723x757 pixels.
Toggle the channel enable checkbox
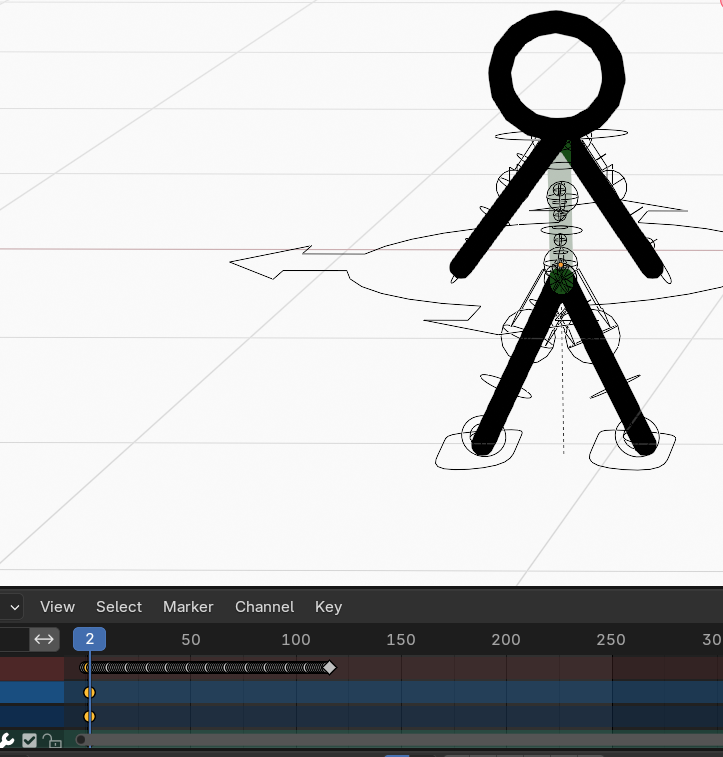tap(30, 740)
